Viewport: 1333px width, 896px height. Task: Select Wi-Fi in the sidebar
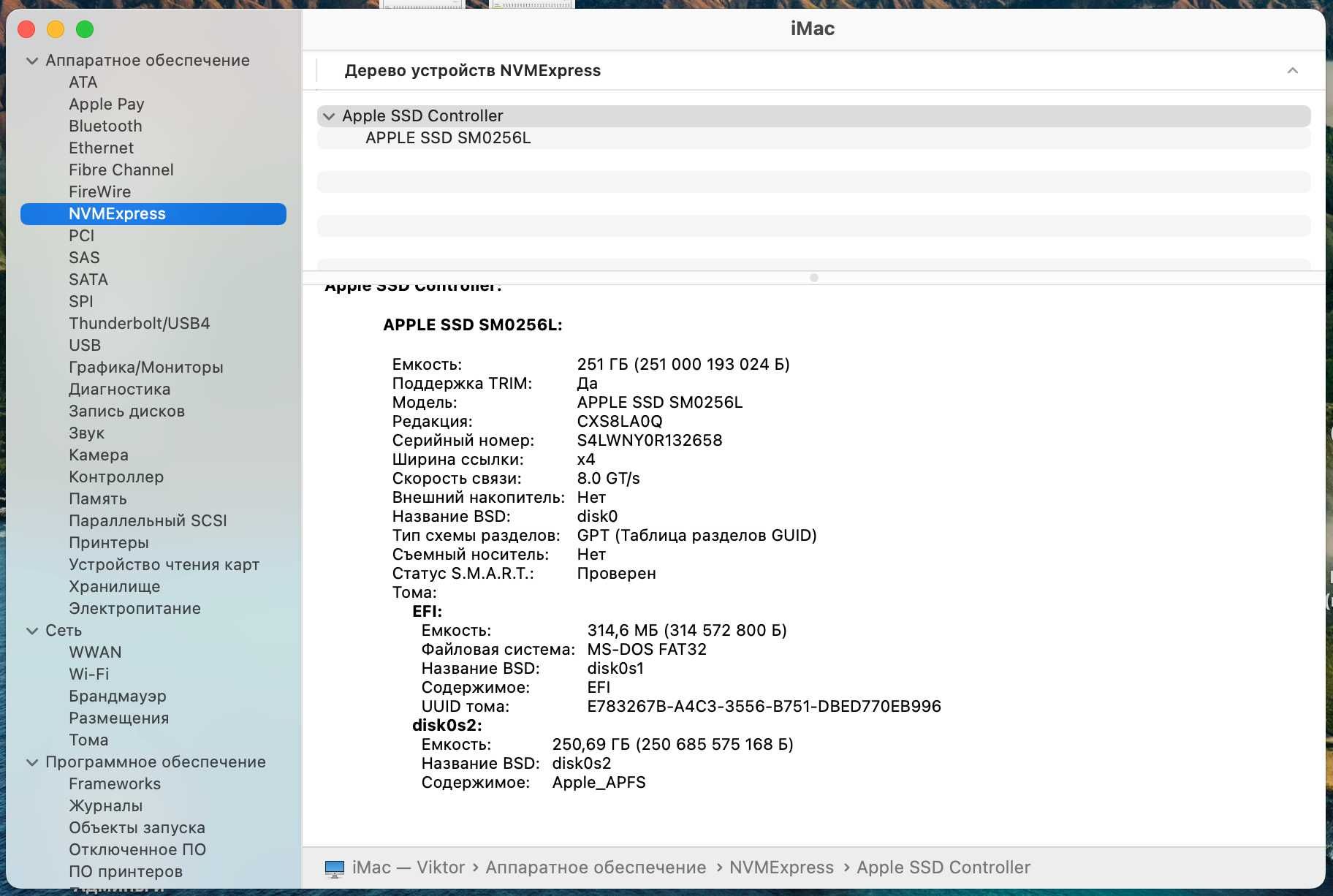[89, 675]
